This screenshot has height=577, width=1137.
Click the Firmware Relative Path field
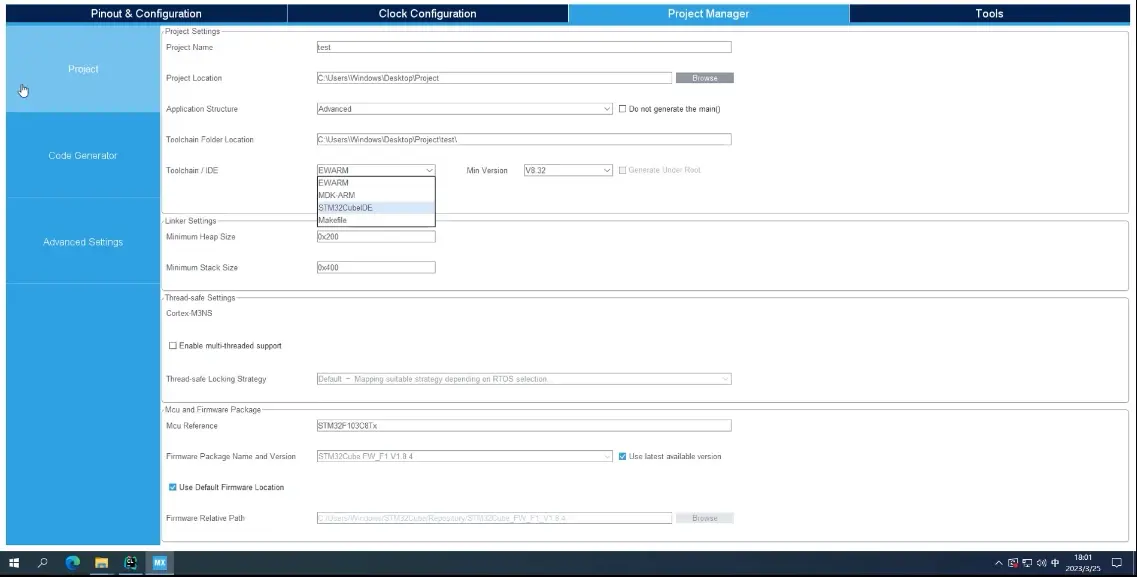pos(494,518)
